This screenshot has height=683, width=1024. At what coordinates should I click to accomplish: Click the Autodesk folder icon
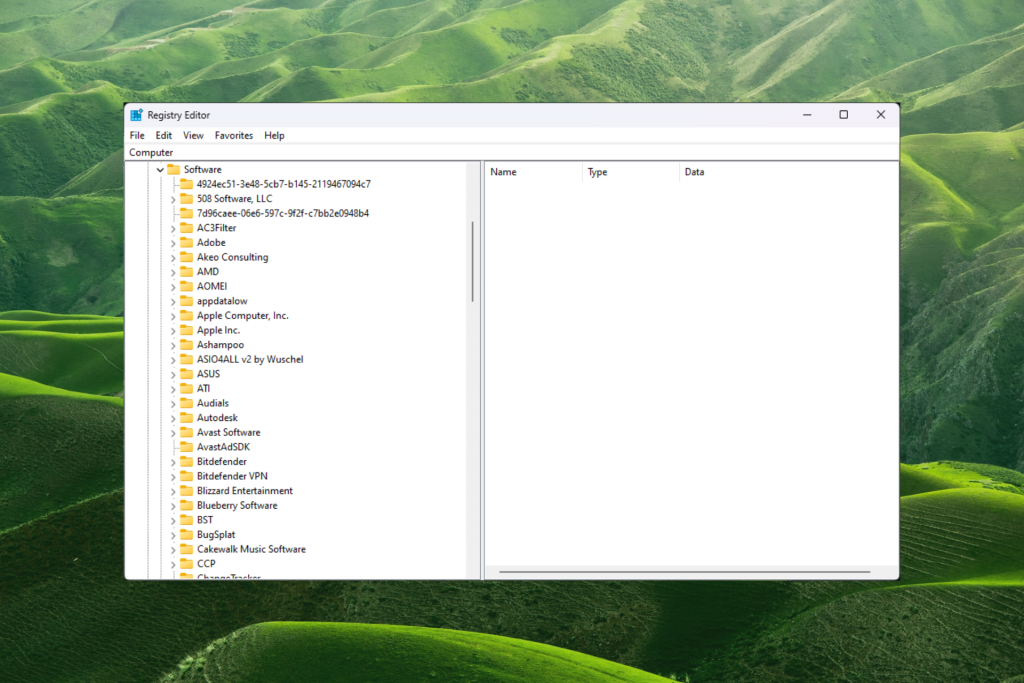coord(187,418)
